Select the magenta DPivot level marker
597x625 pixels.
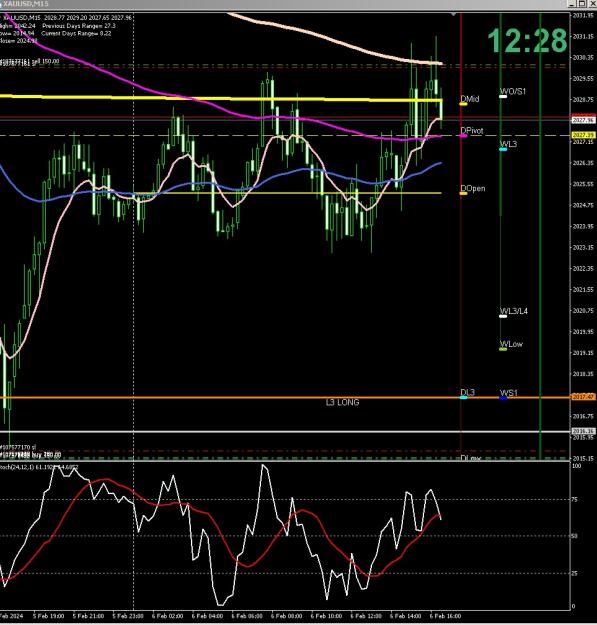(463, 136)
